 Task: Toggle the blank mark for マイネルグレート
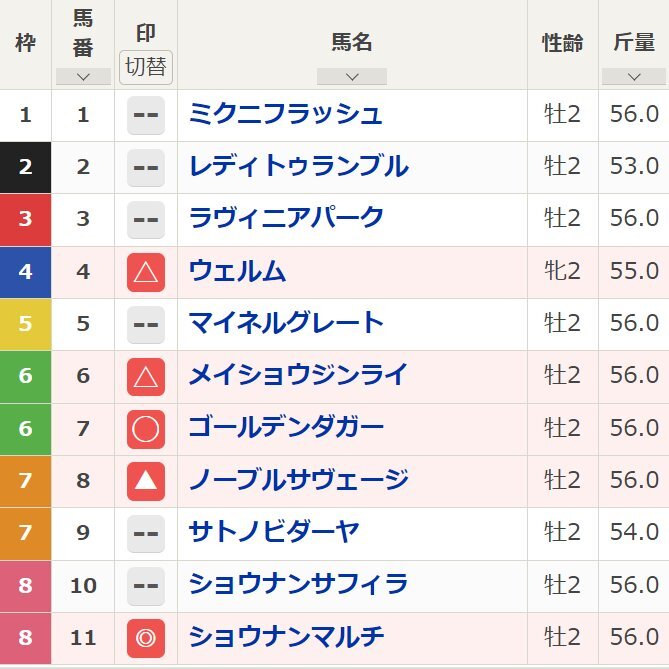click(146, 324)
